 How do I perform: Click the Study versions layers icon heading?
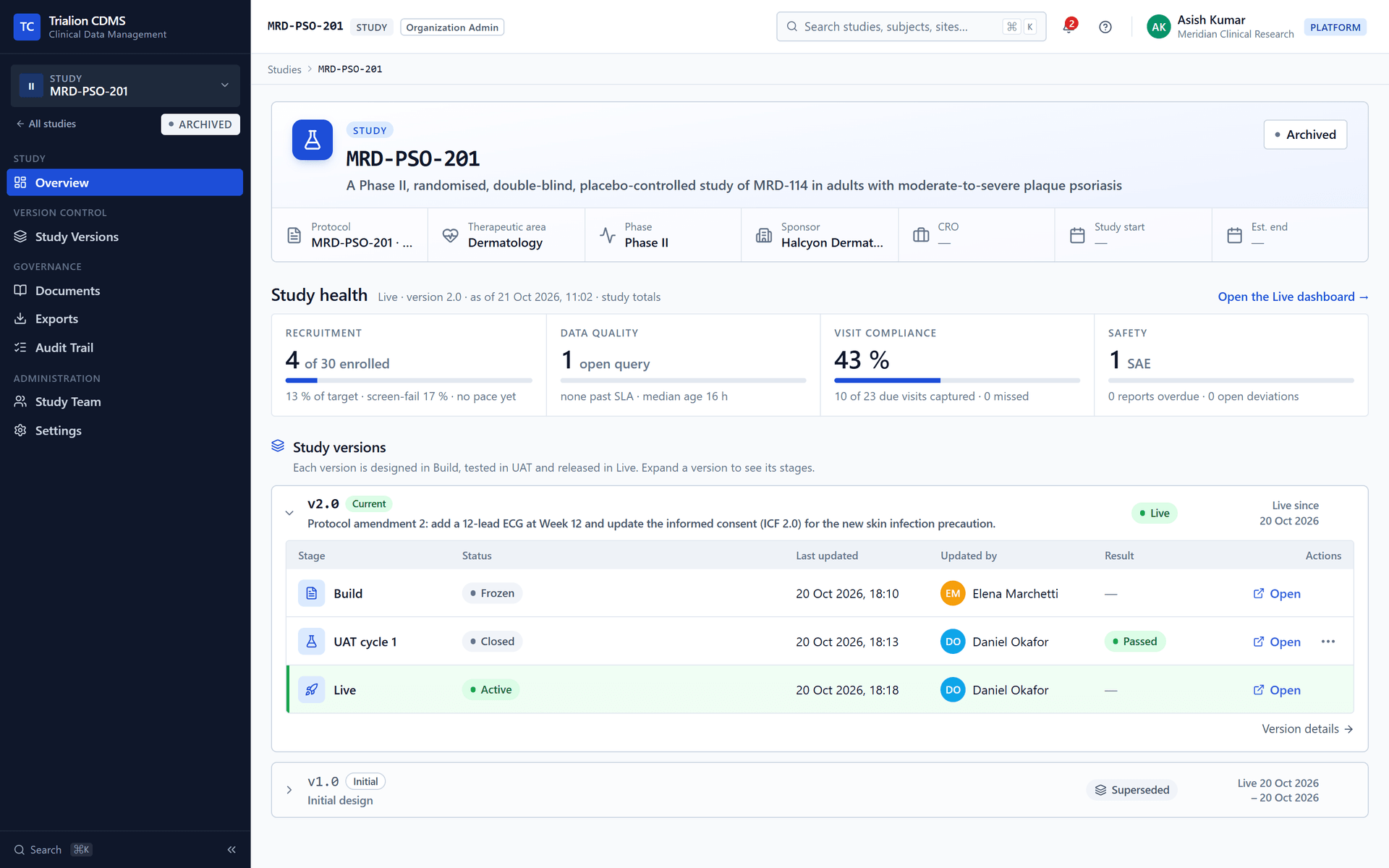coord(278,446)
